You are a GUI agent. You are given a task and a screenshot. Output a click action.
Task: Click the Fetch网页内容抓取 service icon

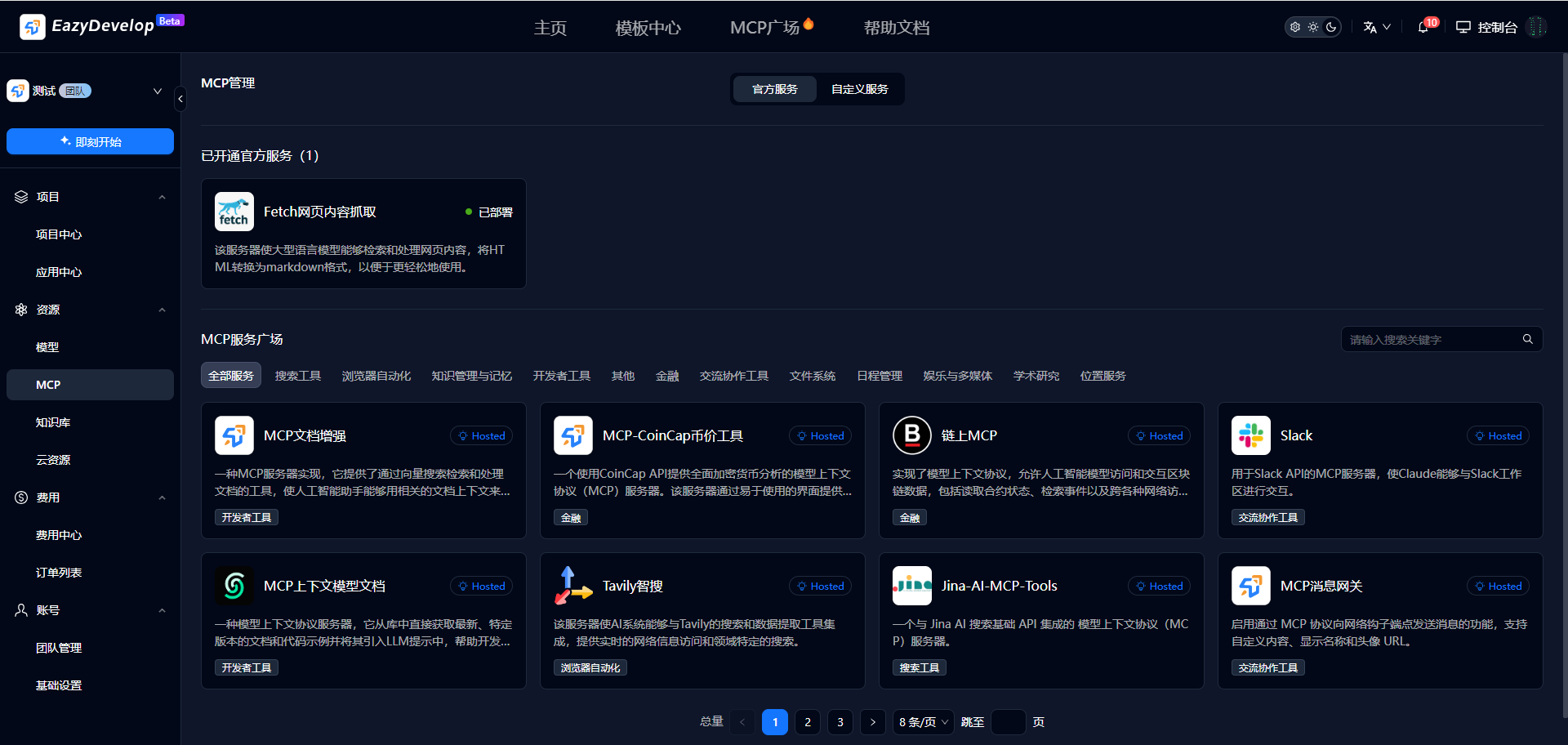[x=234, y=212]
